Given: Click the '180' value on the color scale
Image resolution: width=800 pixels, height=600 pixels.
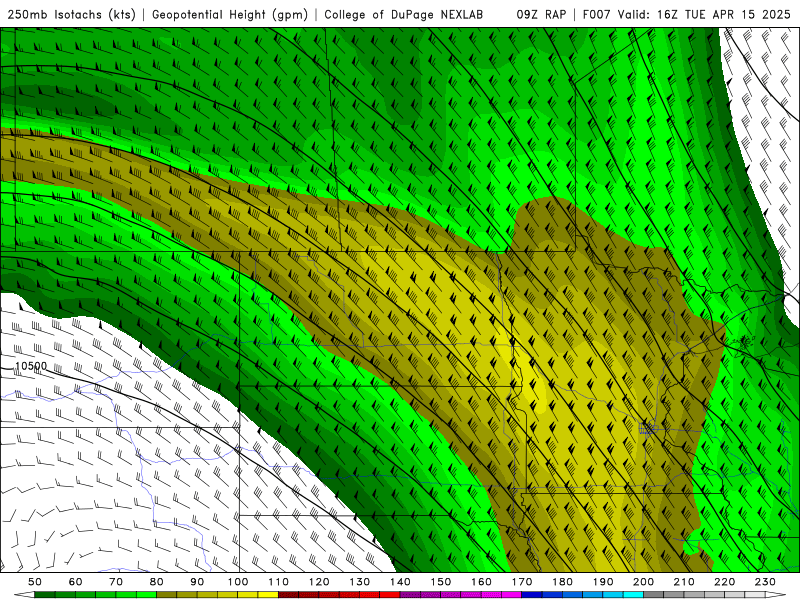Looking at the screenshot, I should click(562, 582).
